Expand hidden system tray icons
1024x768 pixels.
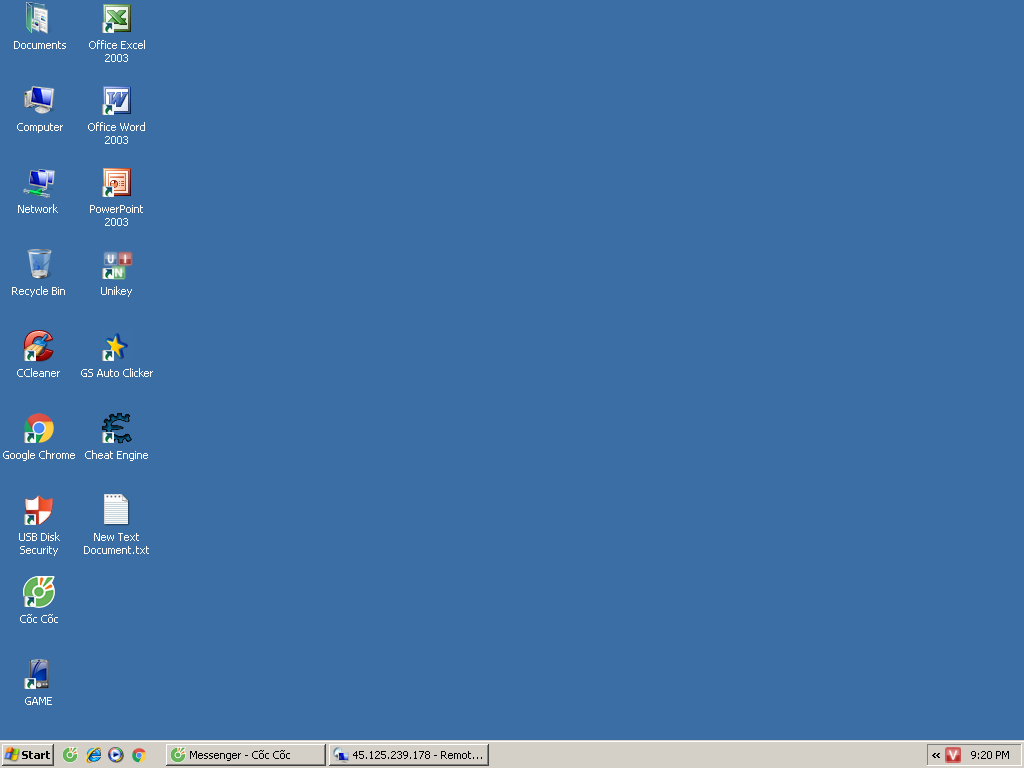click(x=936, y=755)
